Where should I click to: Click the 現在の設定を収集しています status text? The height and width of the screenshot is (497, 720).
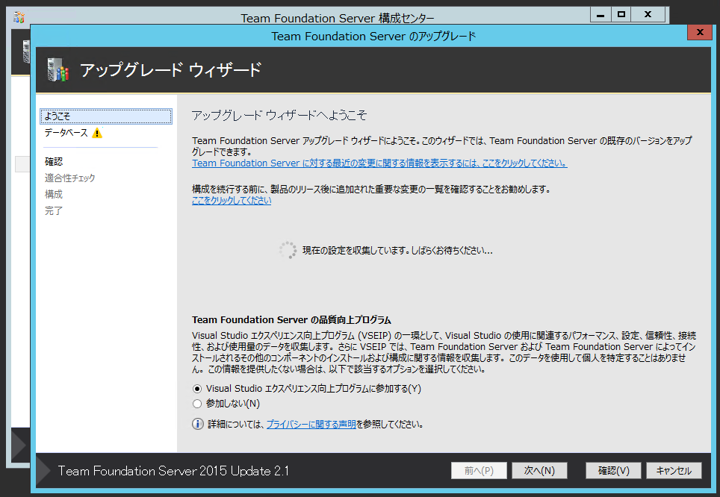(x=397, y=251)
